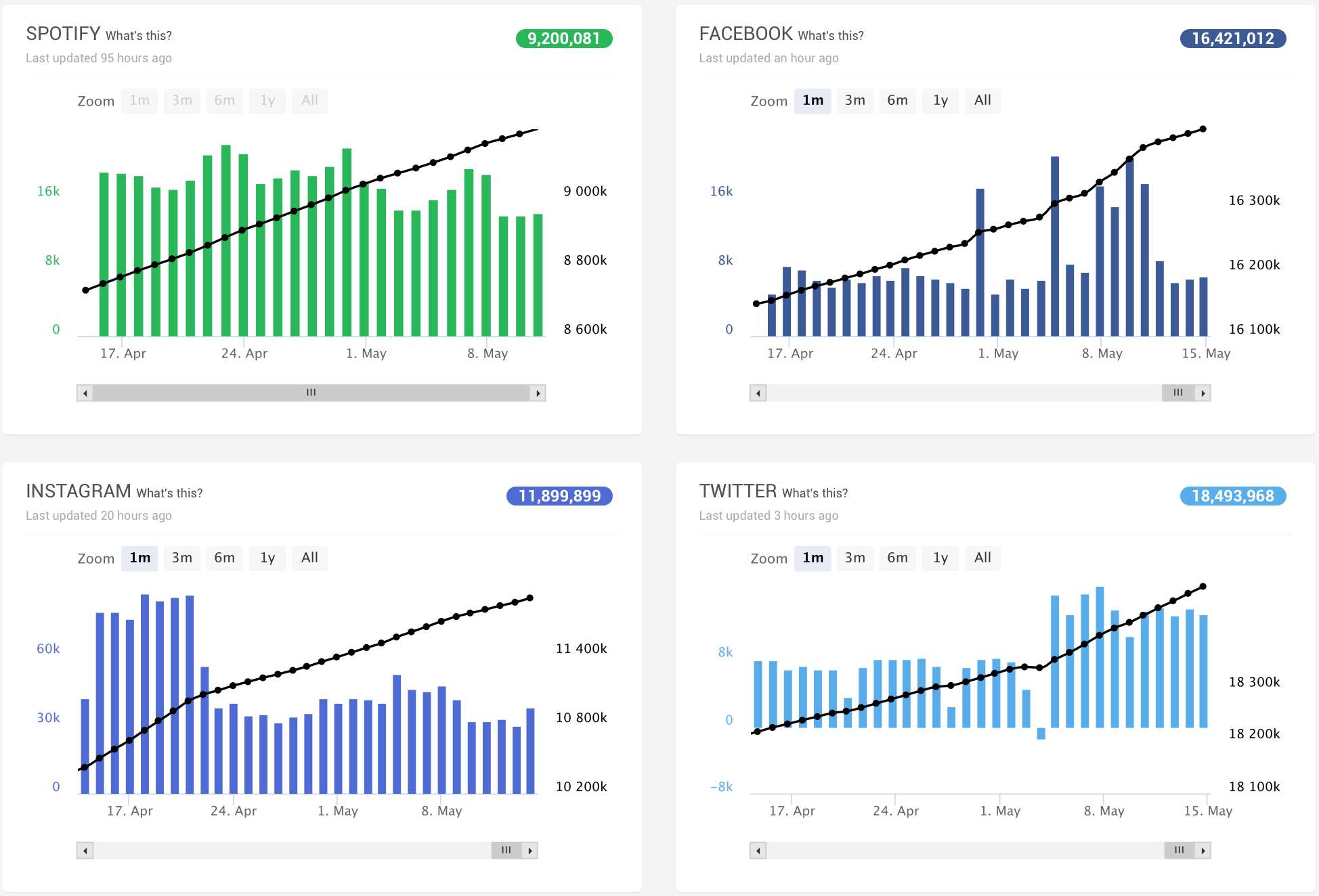Click Facebook chart left scroll arrow
Image resolution: width=1319 pixels, height=896 pixels.
758,393
